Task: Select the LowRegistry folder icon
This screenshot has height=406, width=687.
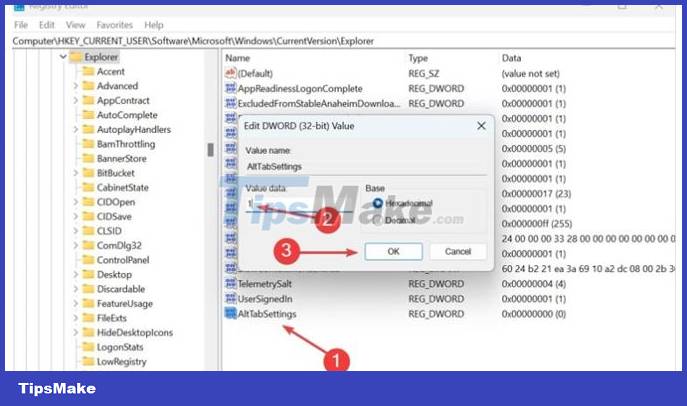Action: pos(89,361)
